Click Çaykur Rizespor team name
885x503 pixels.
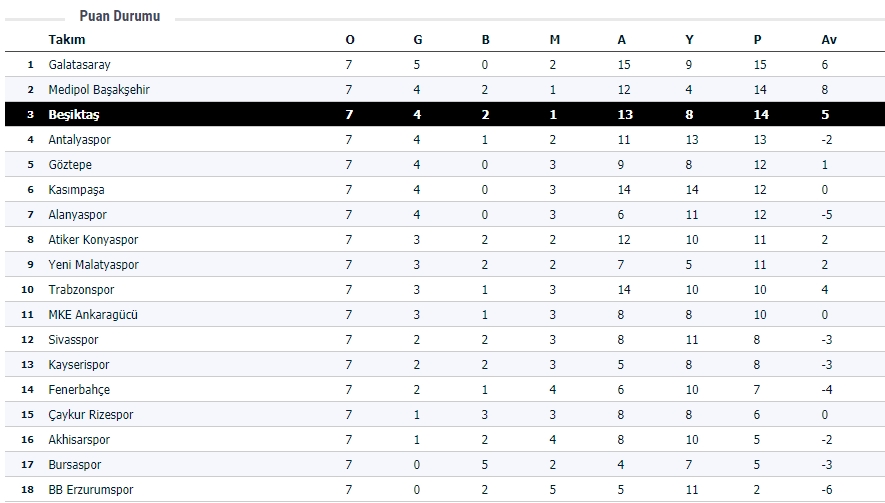tap(90, 415)
